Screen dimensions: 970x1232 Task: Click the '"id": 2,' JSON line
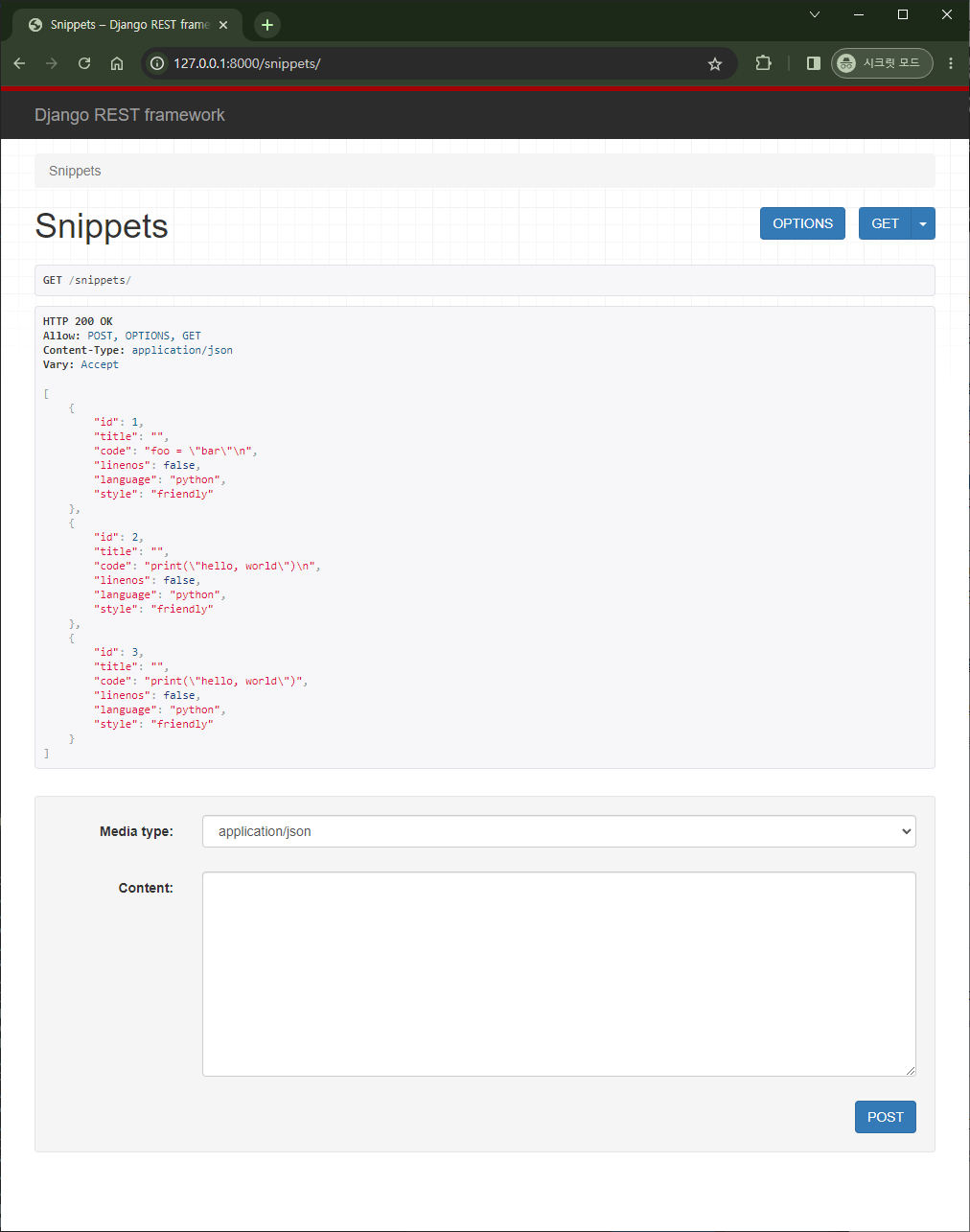coord(119,537)
